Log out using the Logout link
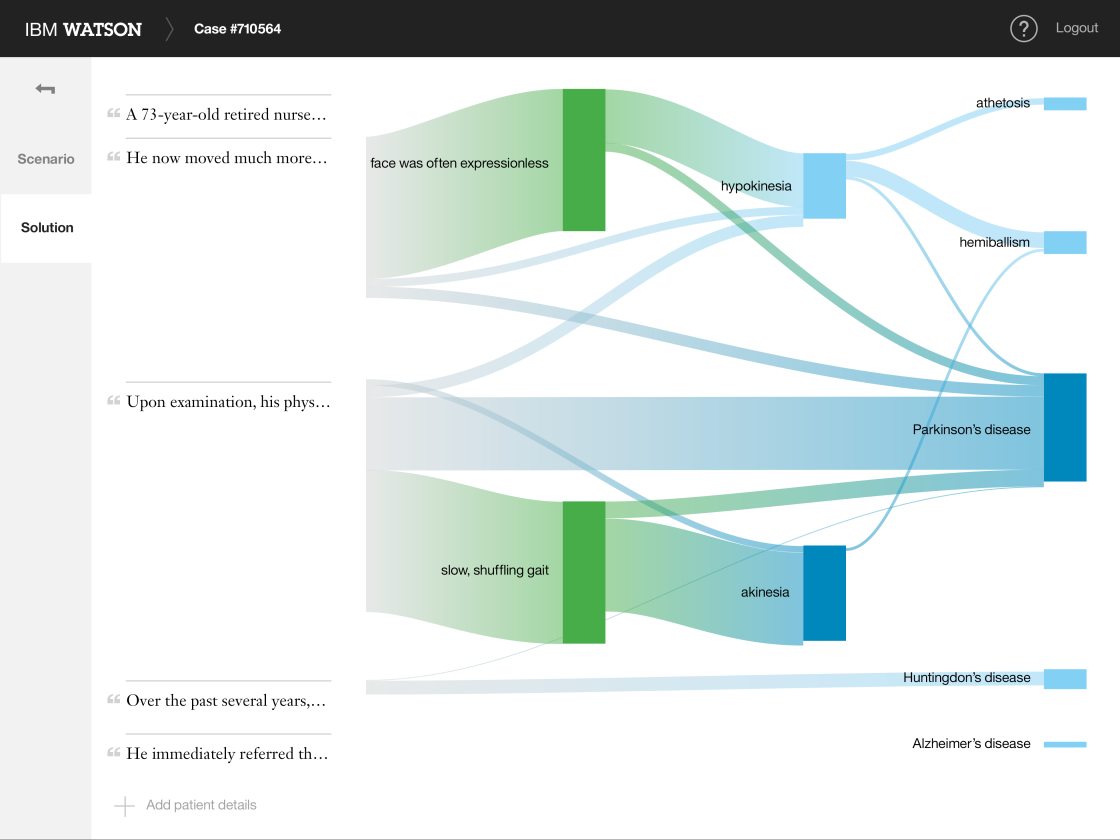Image resolution: width=1120 pixels, height=840 pixels. click(x=1076, y=28)
